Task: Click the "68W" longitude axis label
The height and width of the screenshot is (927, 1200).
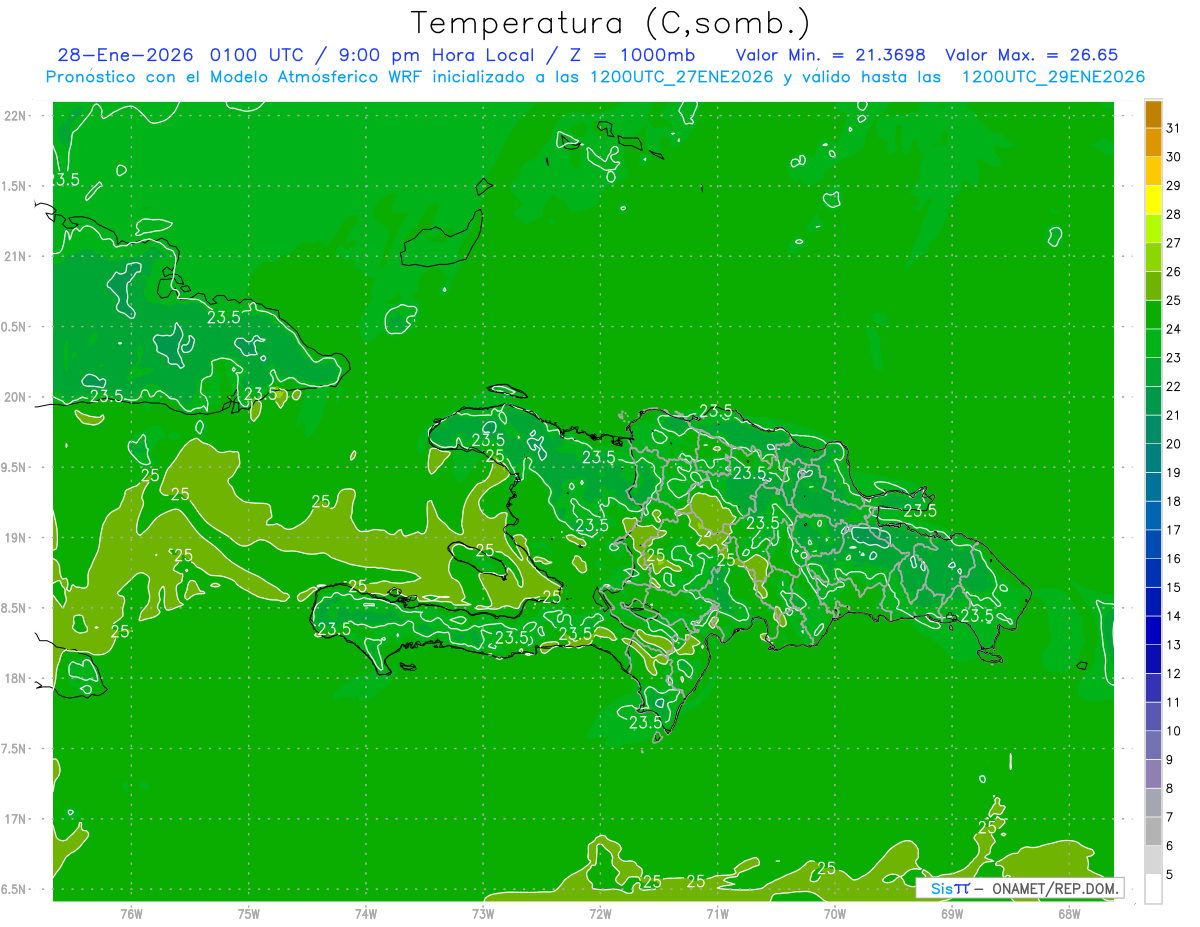Action: pos(1069,913)
